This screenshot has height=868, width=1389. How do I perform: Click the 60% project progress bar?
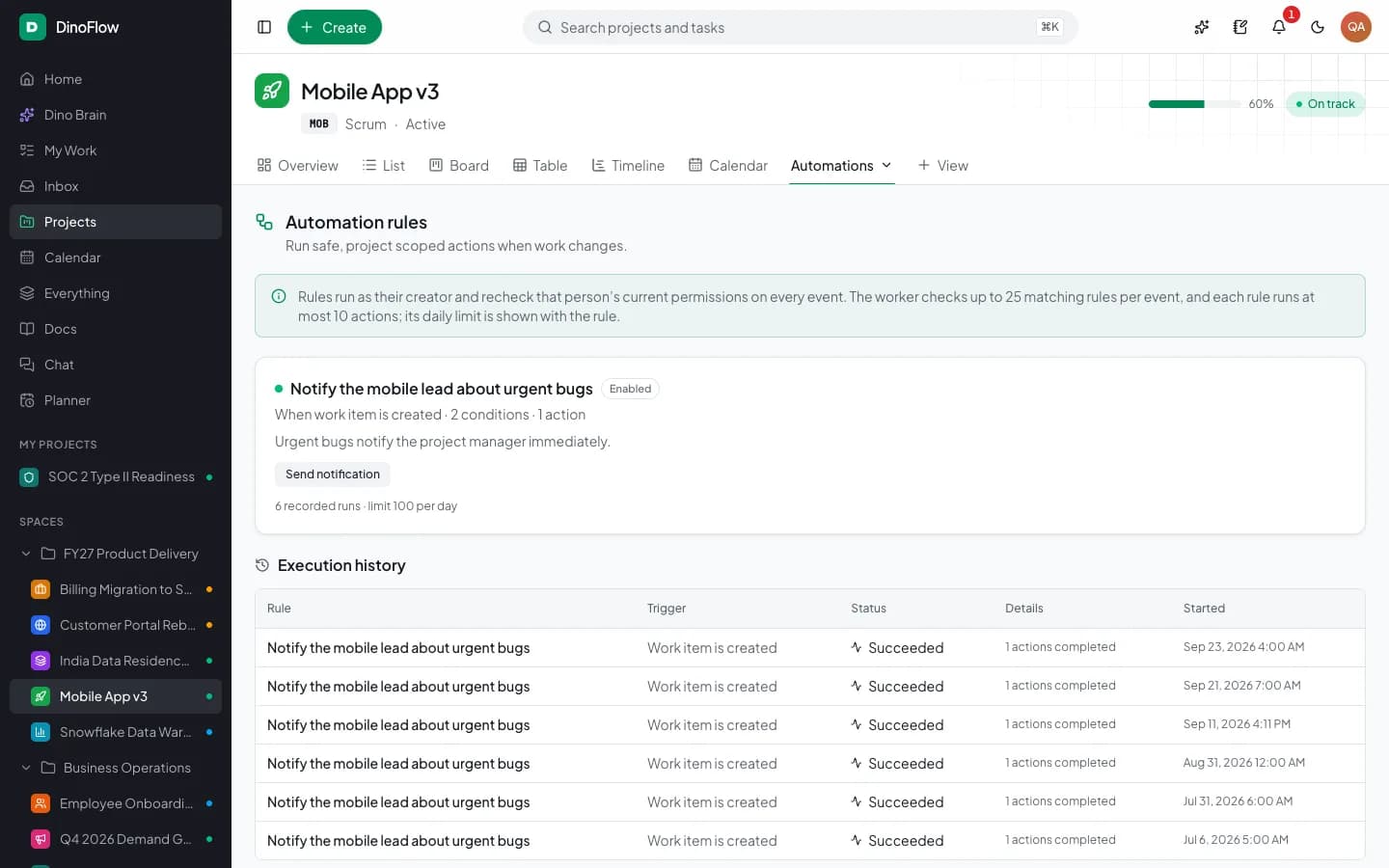click(1194, 103)
